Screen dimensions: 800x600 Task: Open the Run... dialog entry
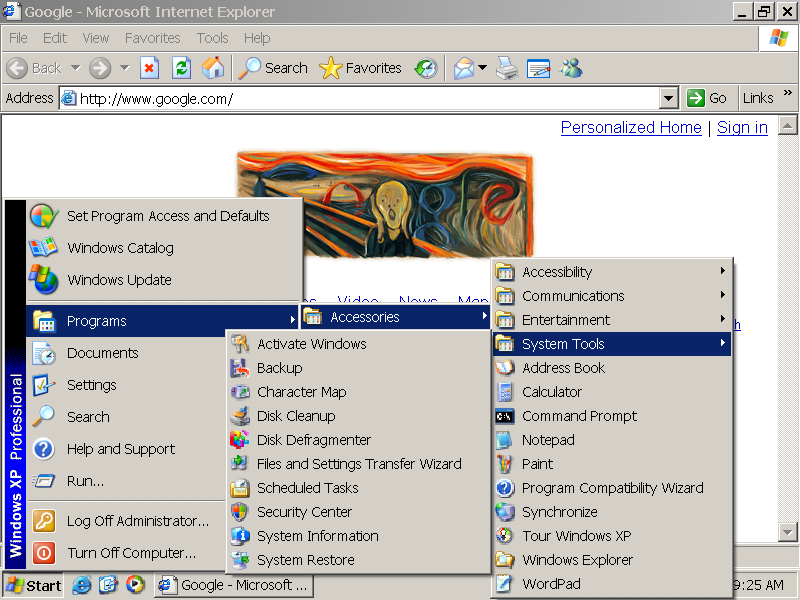tap(126, 481)
